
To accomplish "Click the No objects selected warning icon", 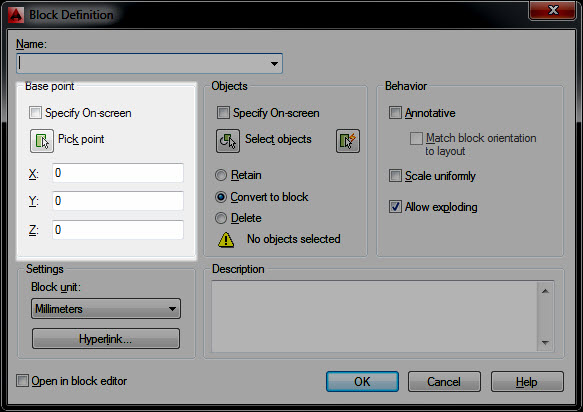I will coord(226,239).
